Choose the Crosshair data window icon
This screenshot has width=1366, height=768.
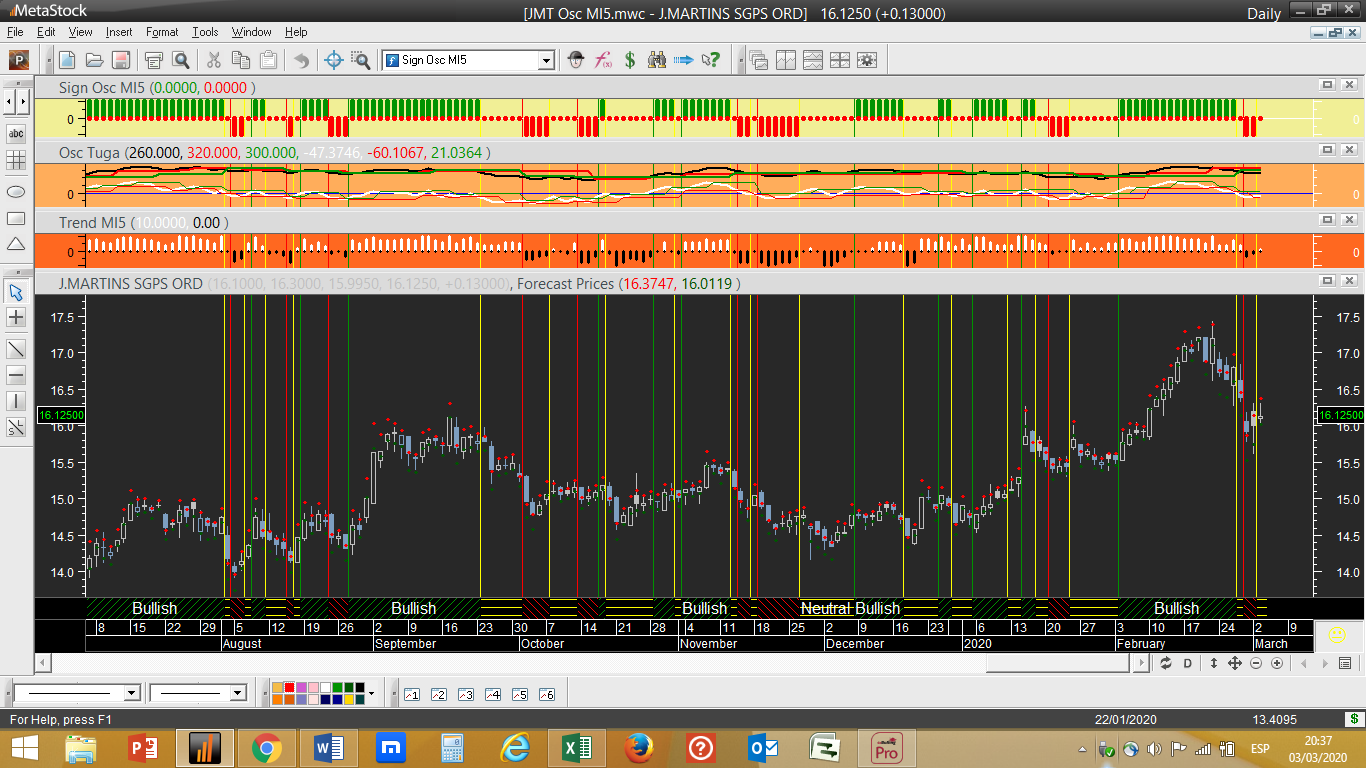coord(335,60)
